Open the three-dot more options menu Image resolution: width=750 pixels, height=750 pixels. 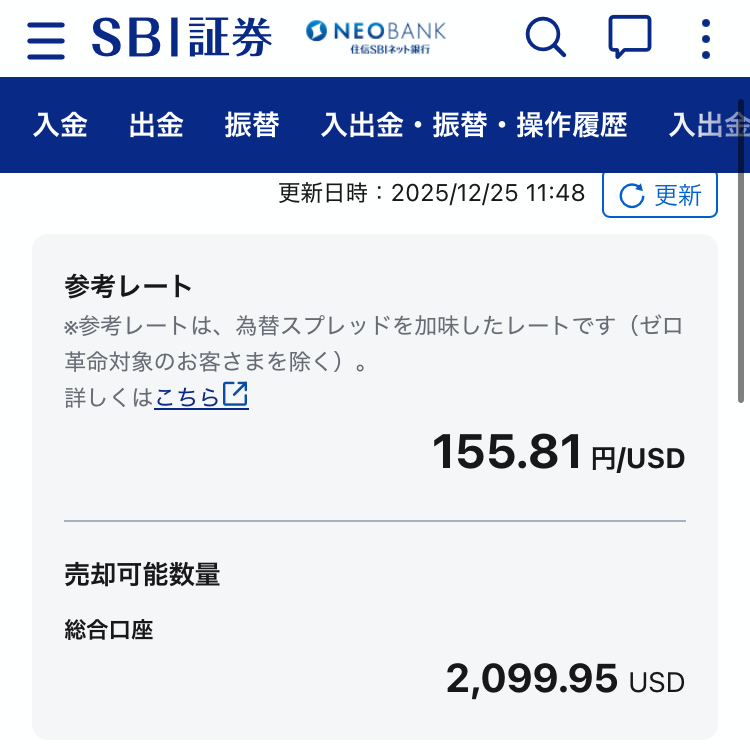[x=706, y=39]
